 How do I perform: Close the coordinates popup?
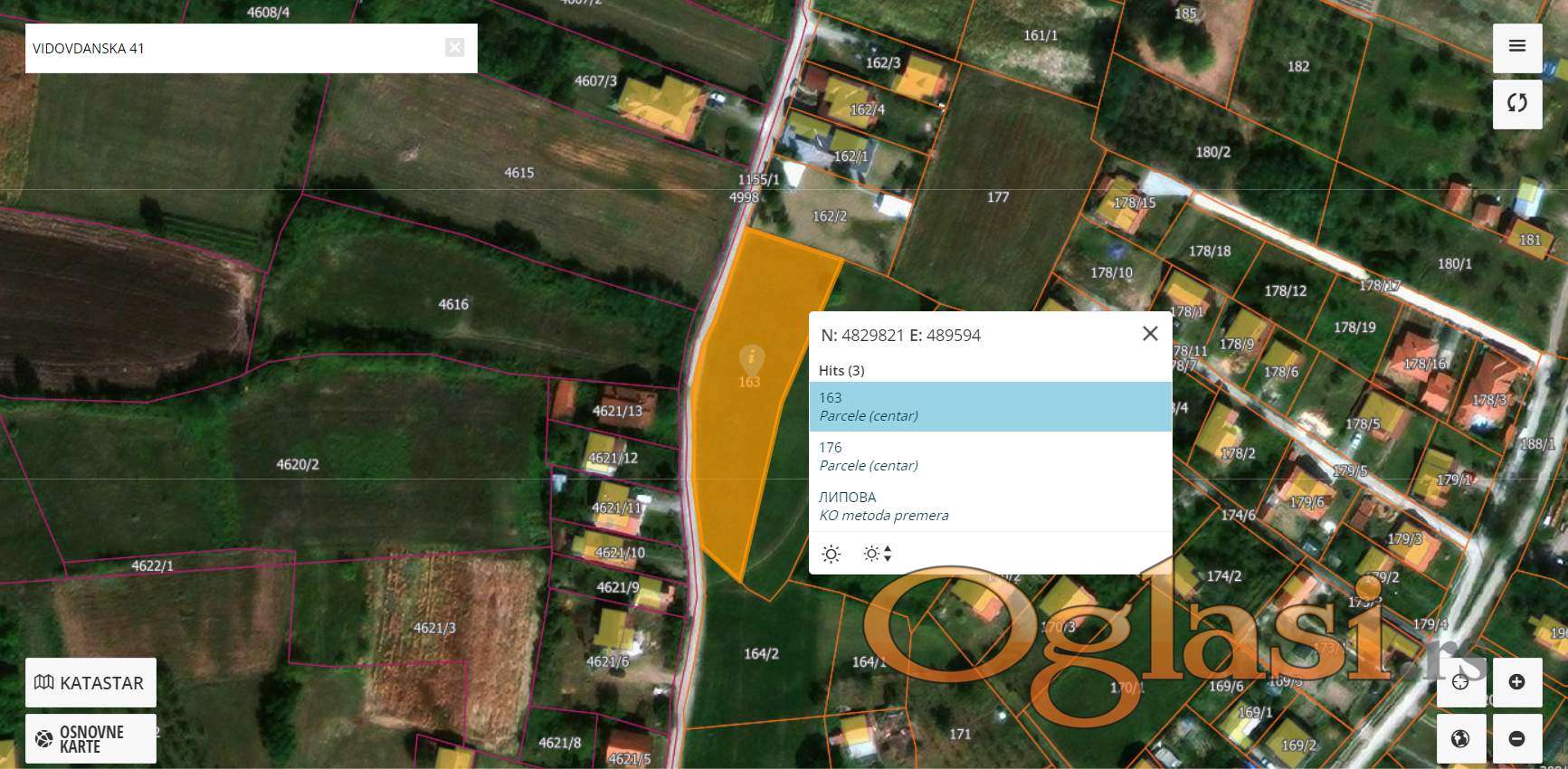tap(1150, 334)
